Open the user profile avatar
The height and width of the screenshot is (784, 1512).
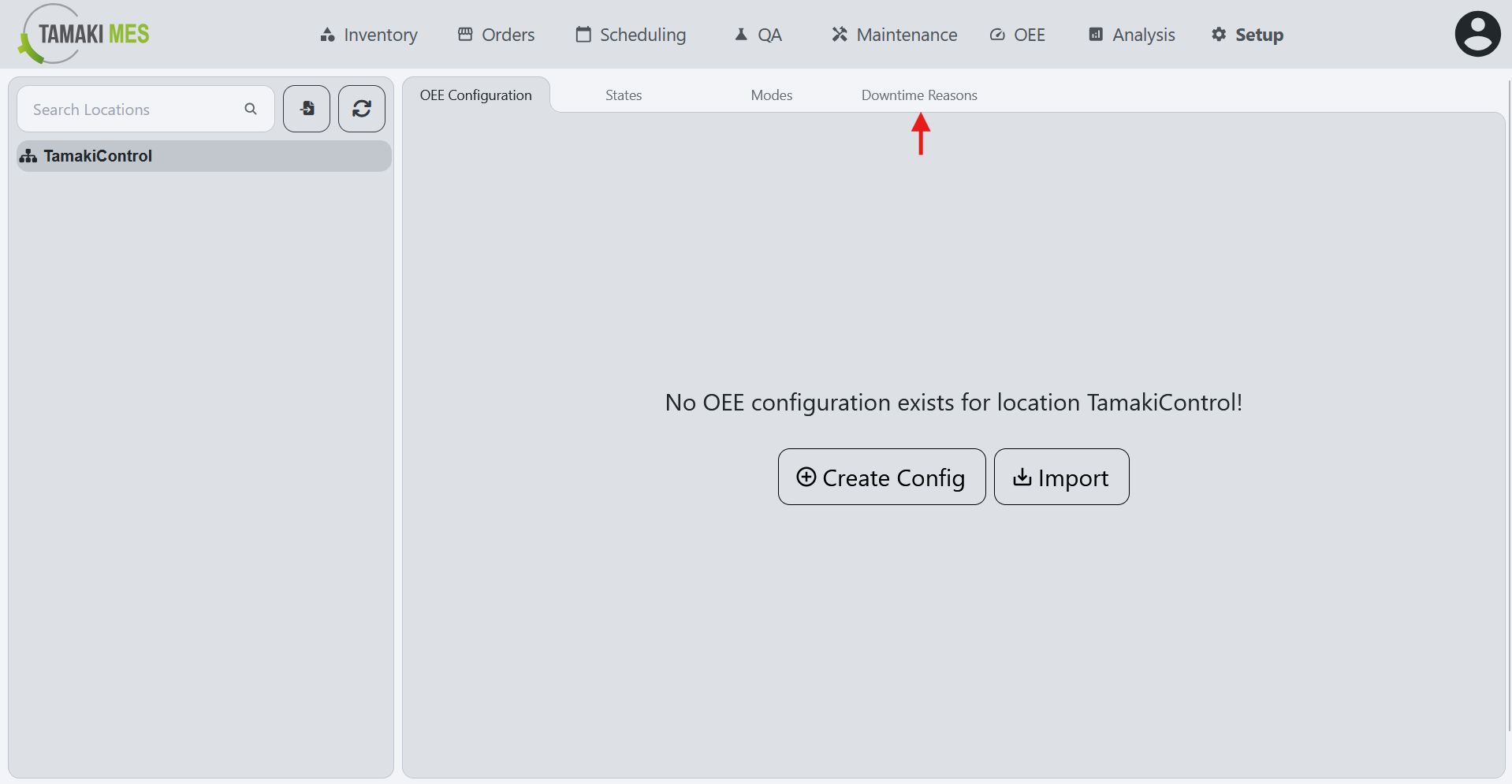(x=1477, y=34)
